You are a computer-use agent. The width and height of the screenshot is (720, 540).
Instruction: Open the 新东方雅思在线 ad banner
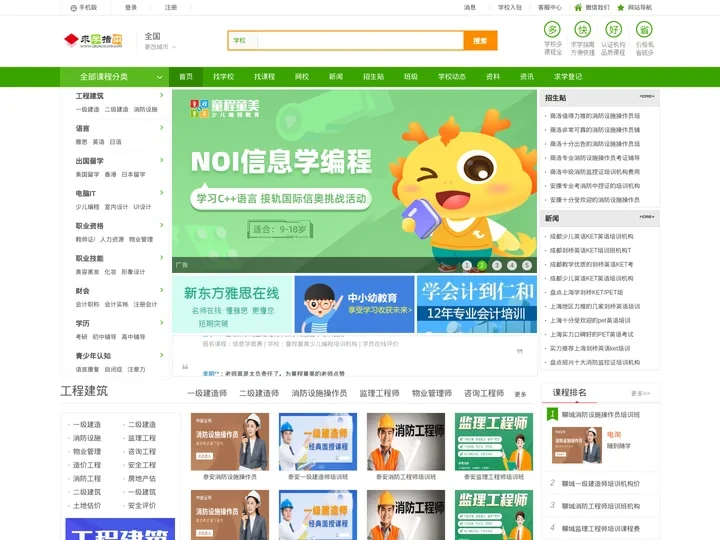[232, 304]
